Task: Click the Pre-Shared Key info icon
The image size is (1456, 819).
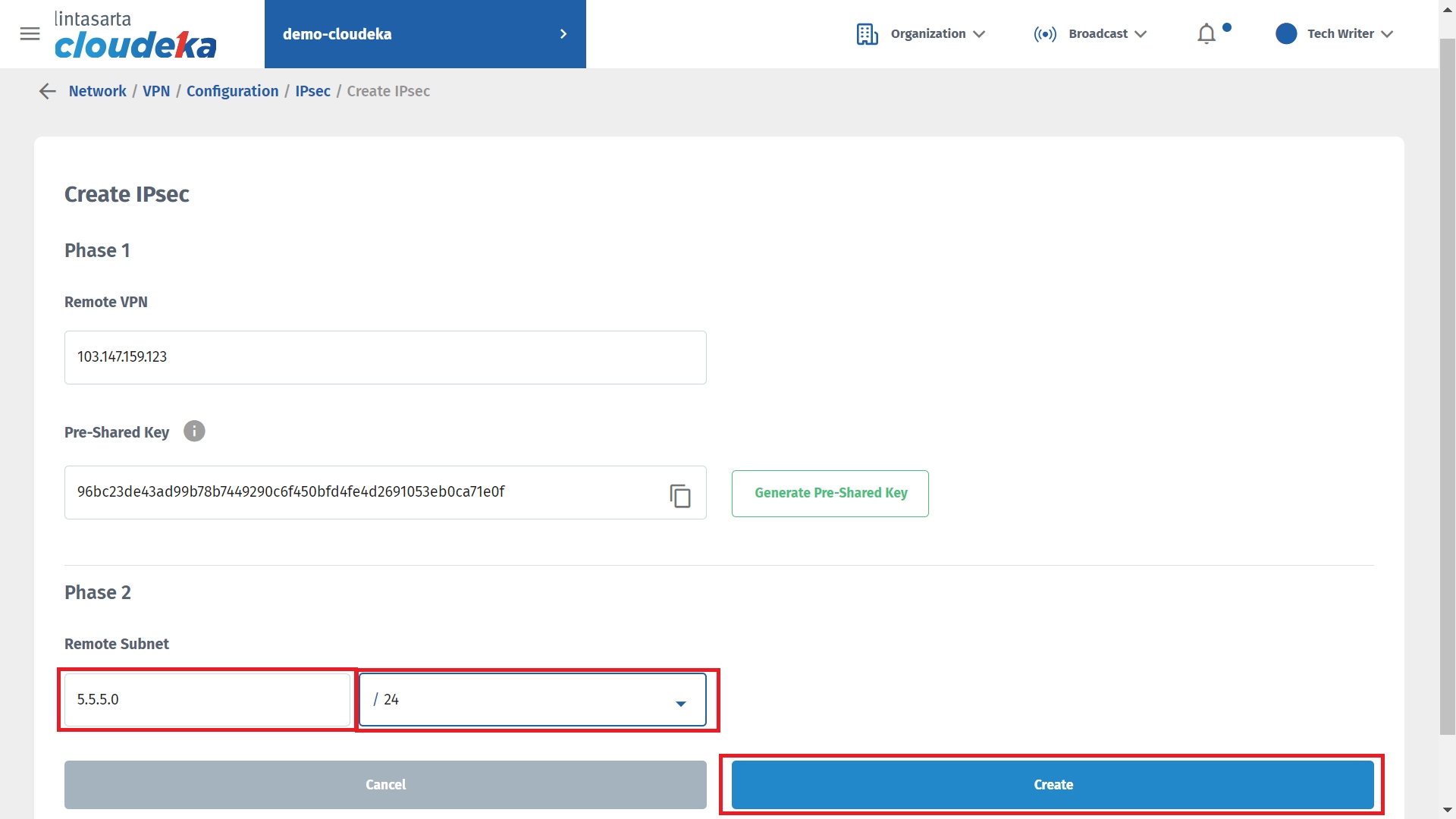Action: tap(194, 431)
